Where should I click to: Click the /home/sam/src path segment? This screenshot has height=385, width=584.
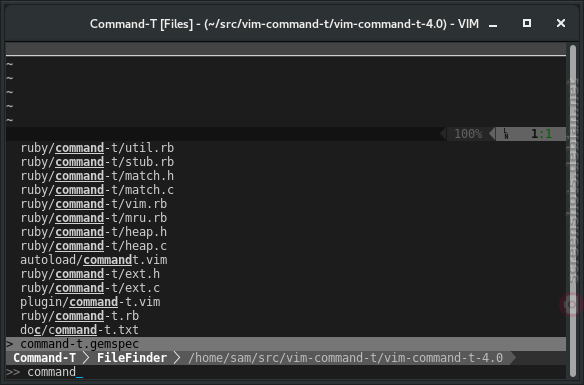click(x=346, y=358)
